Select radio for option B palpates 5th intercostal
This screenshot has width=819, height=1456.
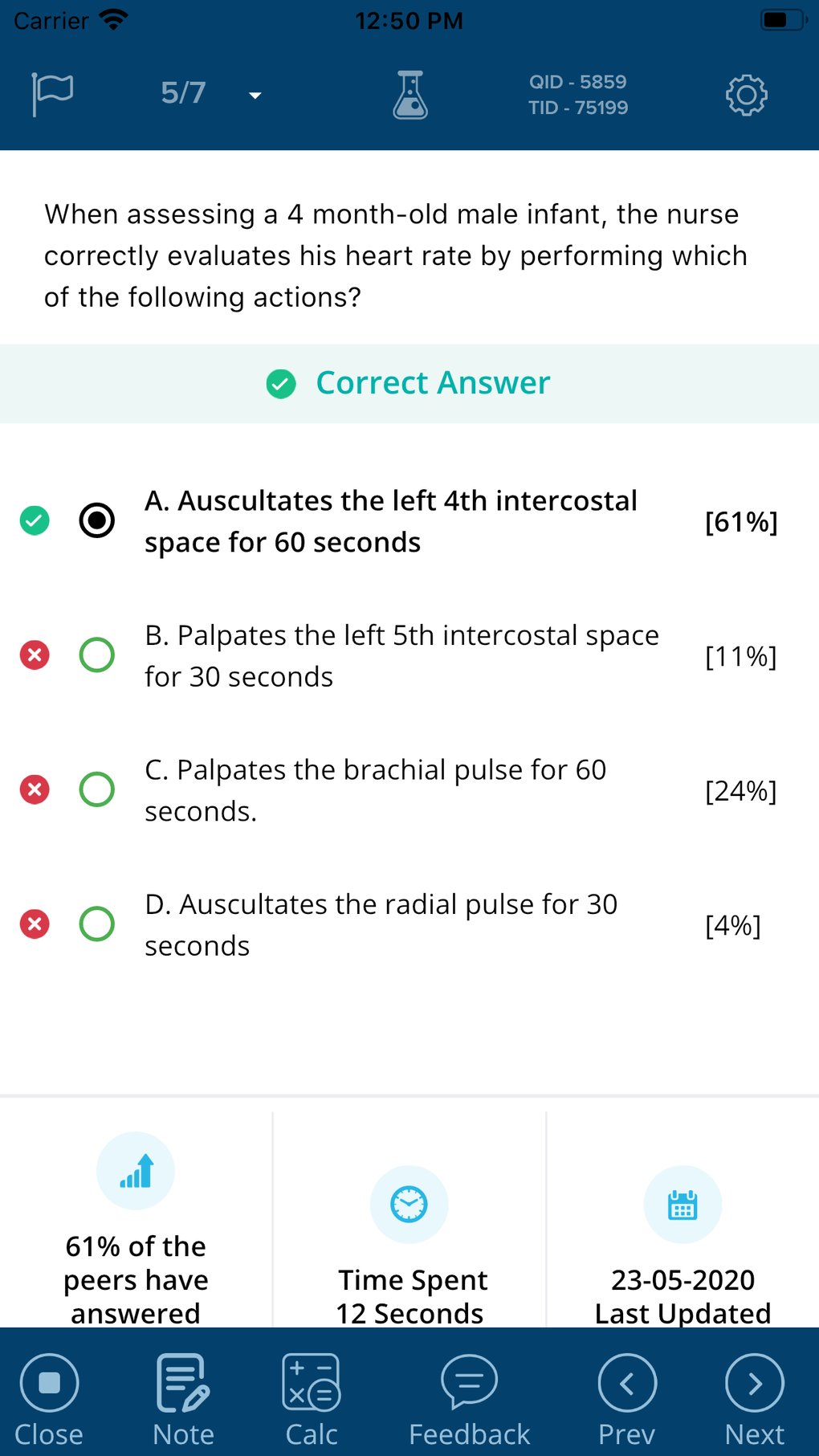(97, 655)
